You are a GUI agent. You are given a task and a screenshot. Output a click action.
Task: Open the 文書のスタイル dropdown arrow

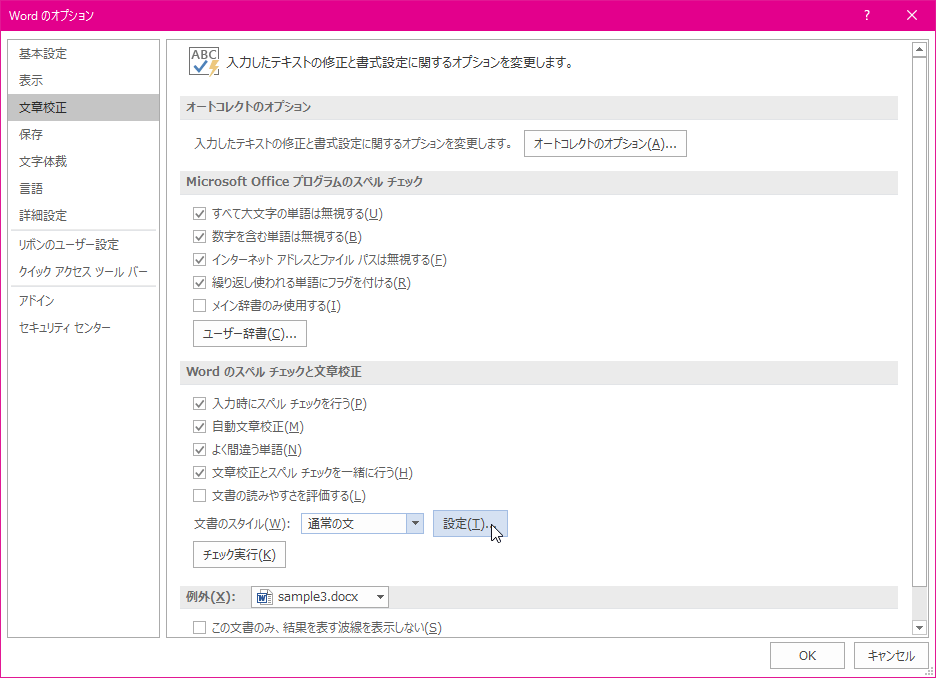pos(415,524)
